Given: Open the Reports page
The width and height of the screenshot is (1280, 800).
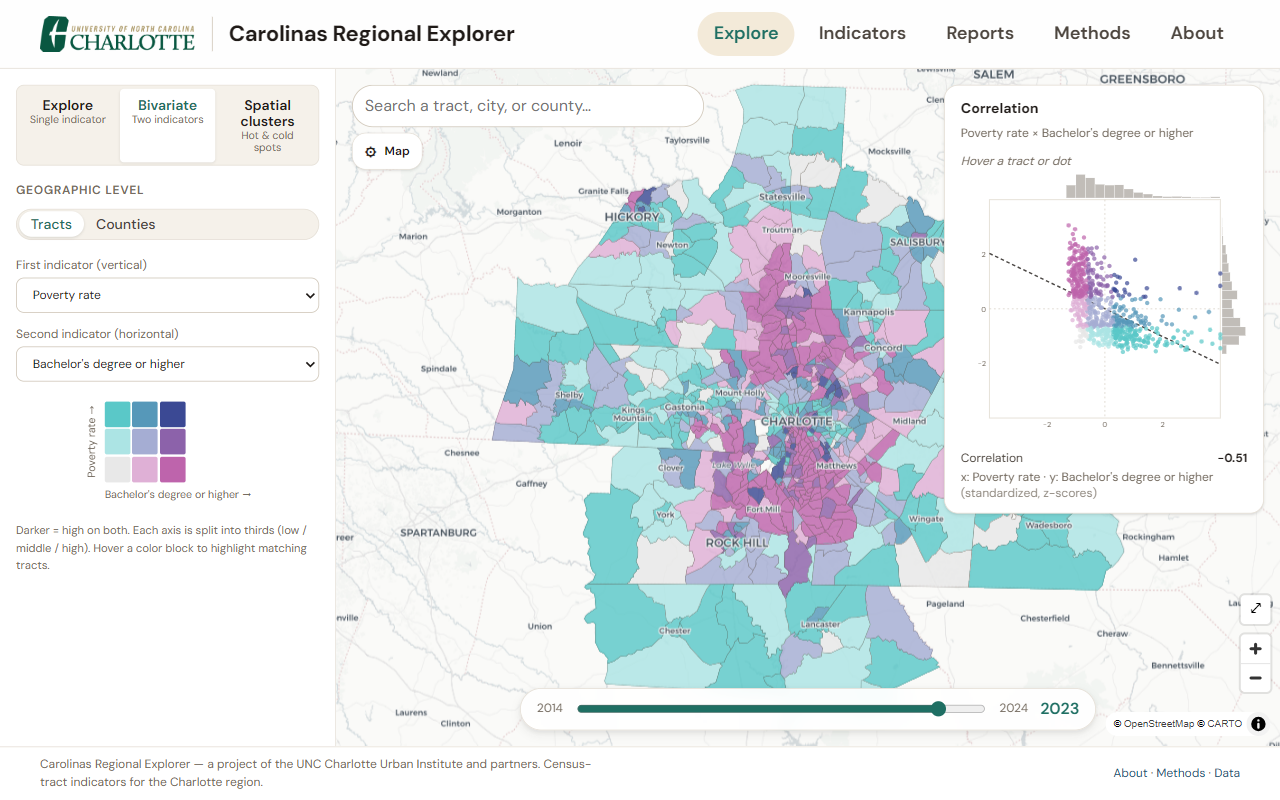Looking at the screenshot, I should (980, 33).
